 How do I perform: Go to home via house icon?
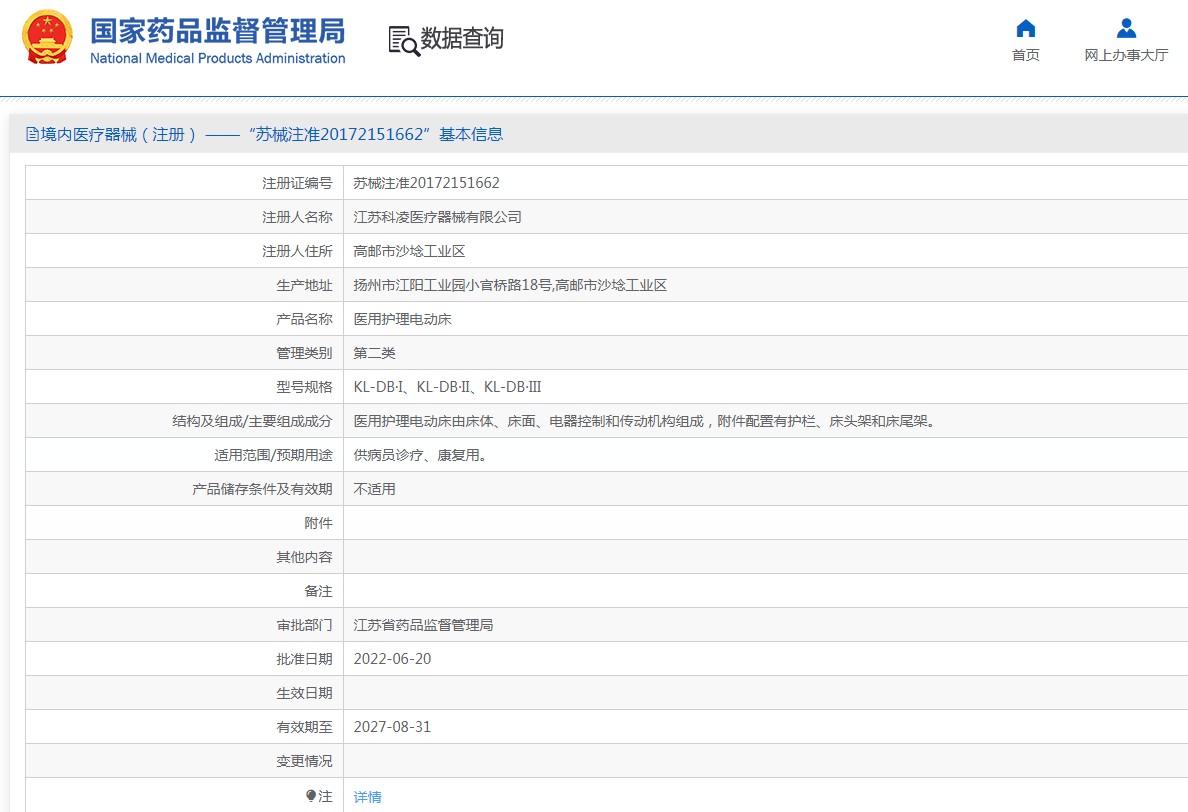(1025, 28)
